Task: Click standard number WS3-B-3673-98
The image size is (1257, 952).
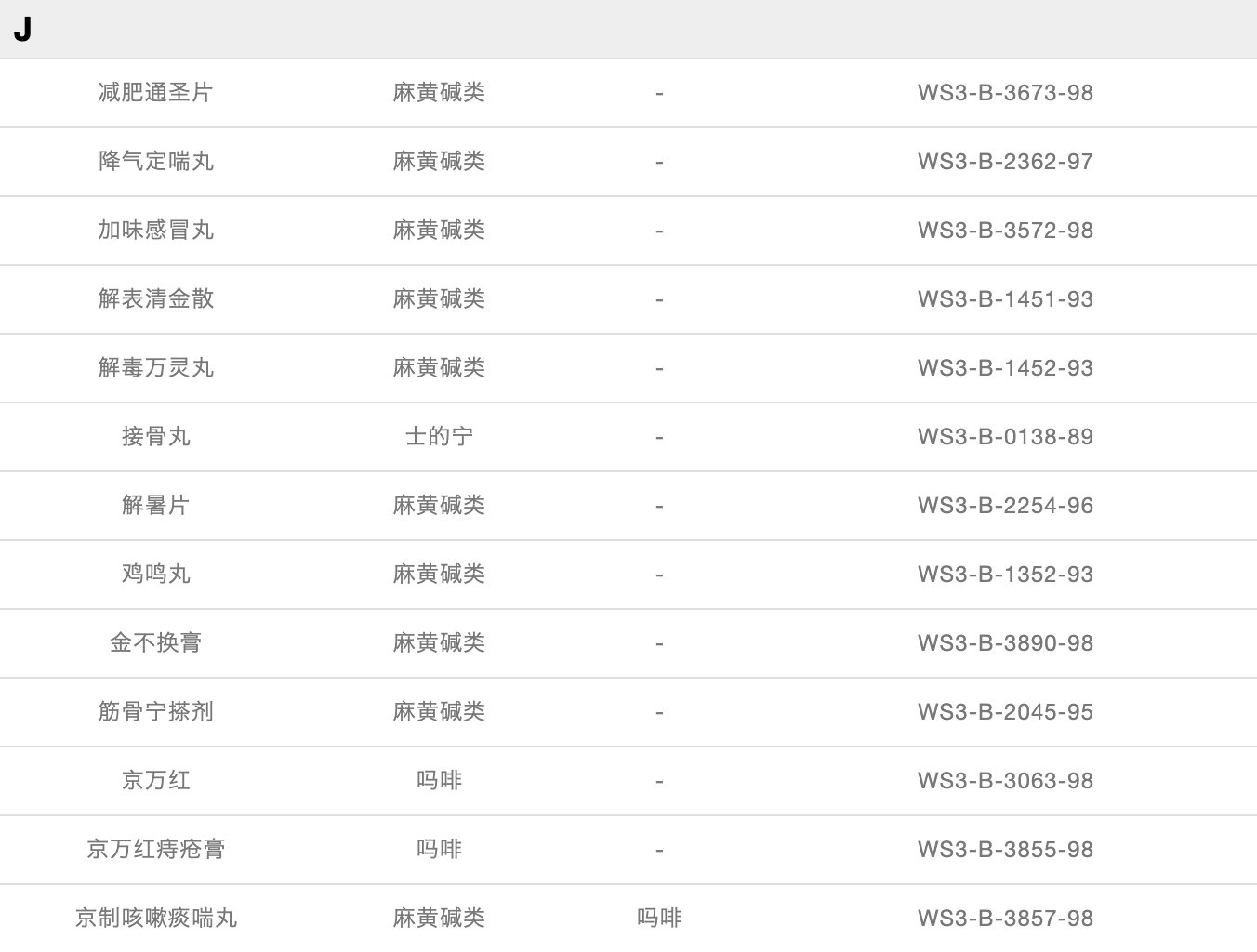Action: [x=1005, y=93]
